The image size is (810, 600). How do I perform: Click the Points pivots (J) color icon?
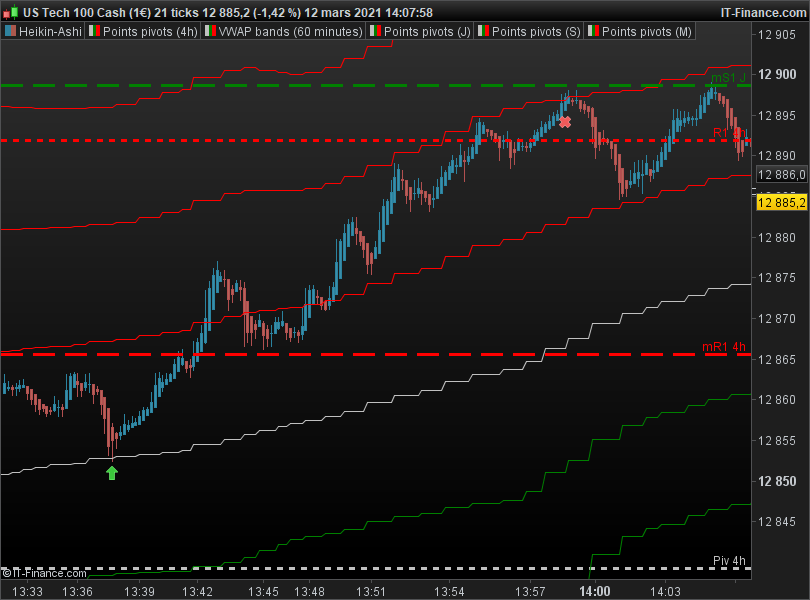pos(376,31)
